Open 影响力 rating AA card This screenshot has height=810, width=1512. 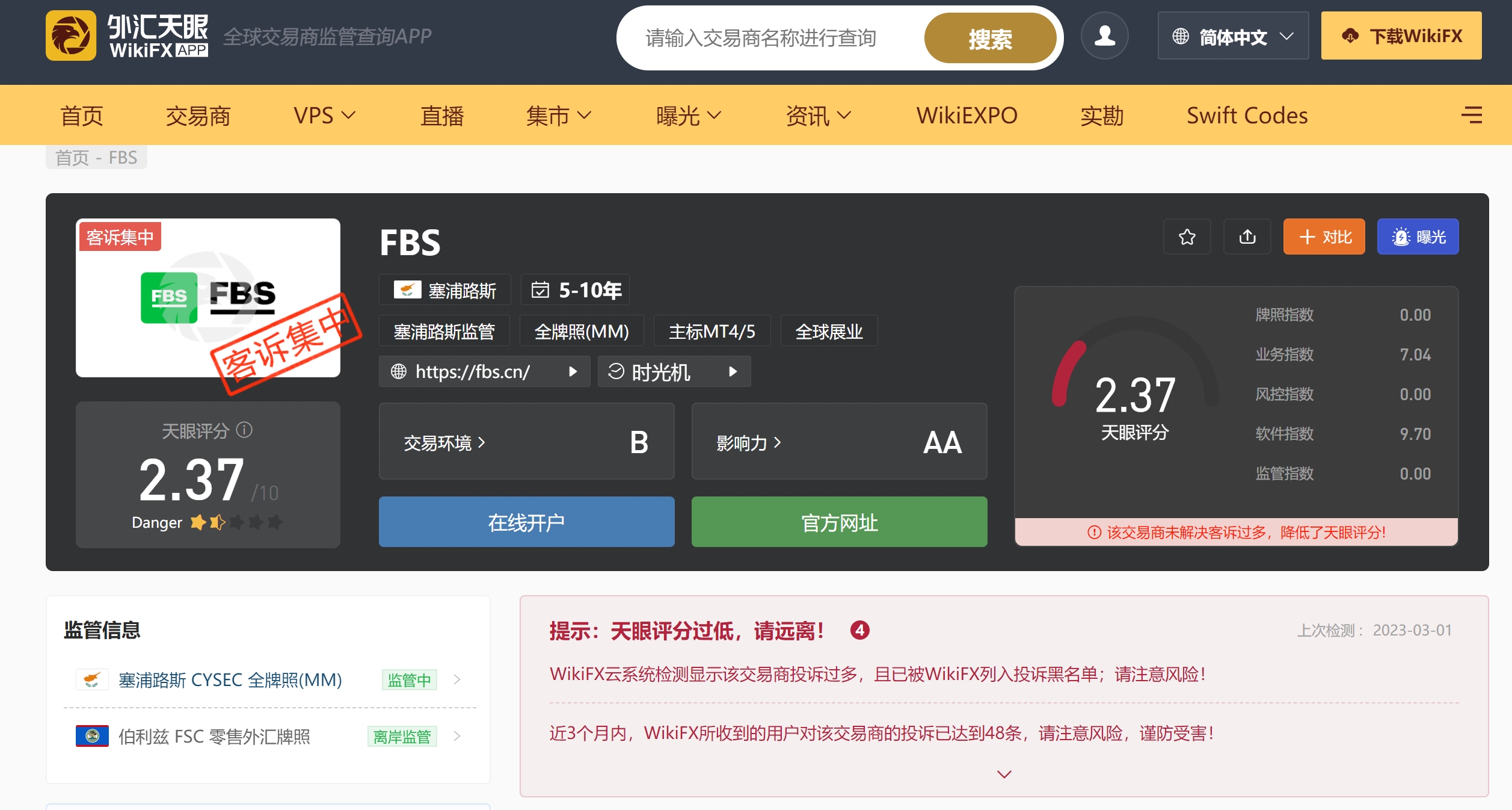point(839,441)
